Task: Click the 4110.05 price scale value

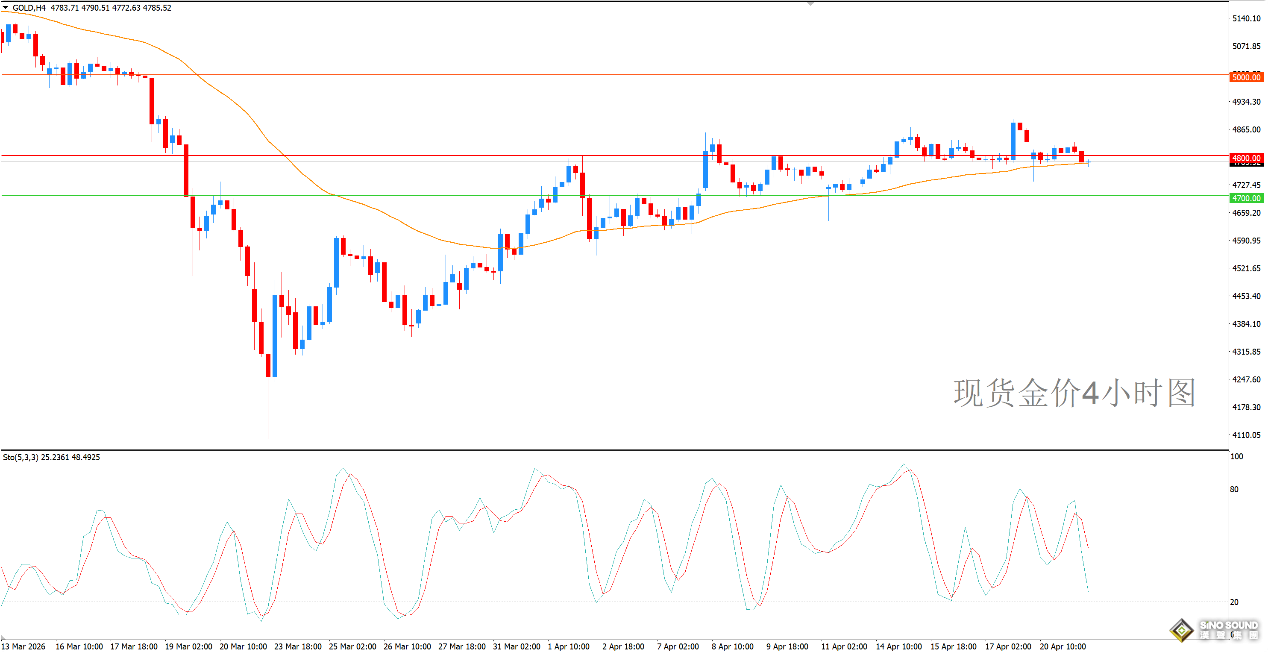Action: 1246,435
